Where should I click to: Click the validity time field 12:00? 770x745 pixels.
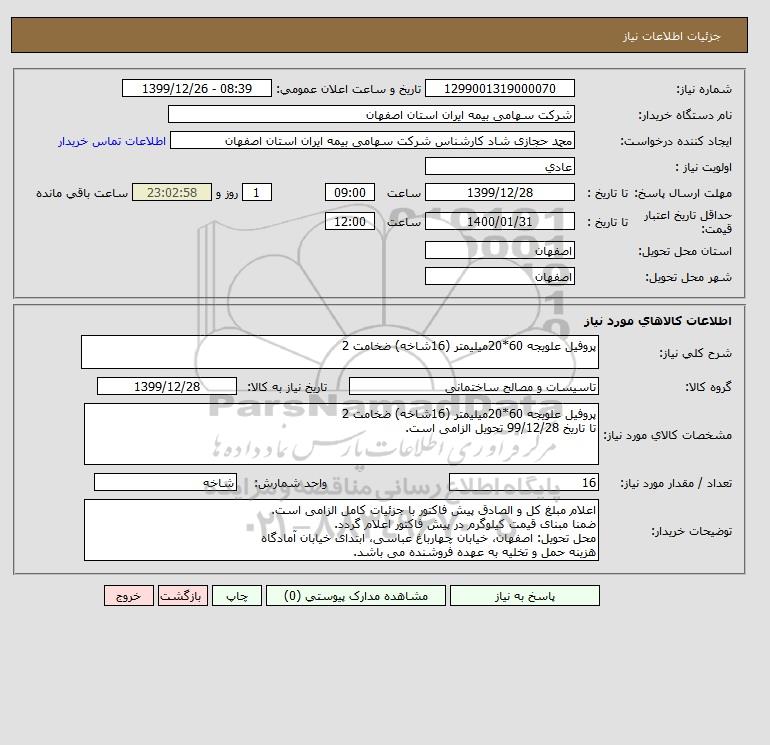click(x=350, y=221)
